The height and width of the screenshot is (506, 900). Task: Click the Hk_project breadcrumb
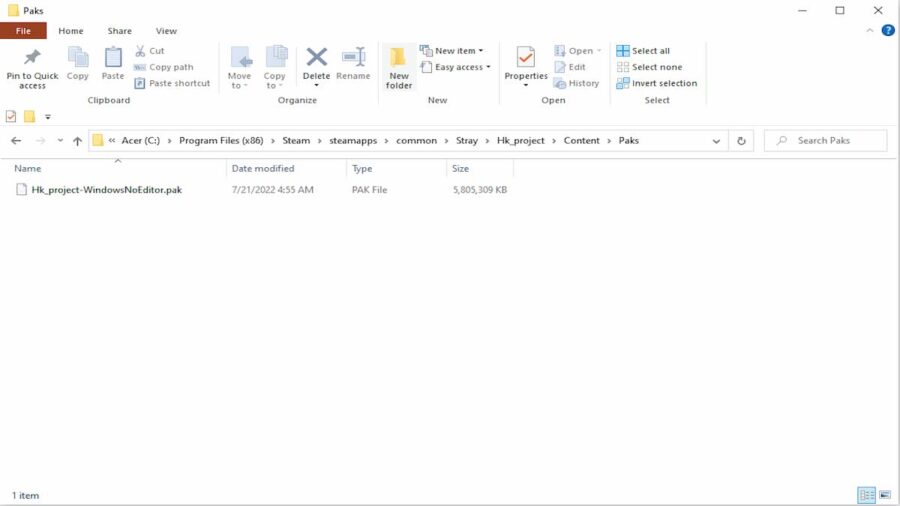click(x=521, y=141)
